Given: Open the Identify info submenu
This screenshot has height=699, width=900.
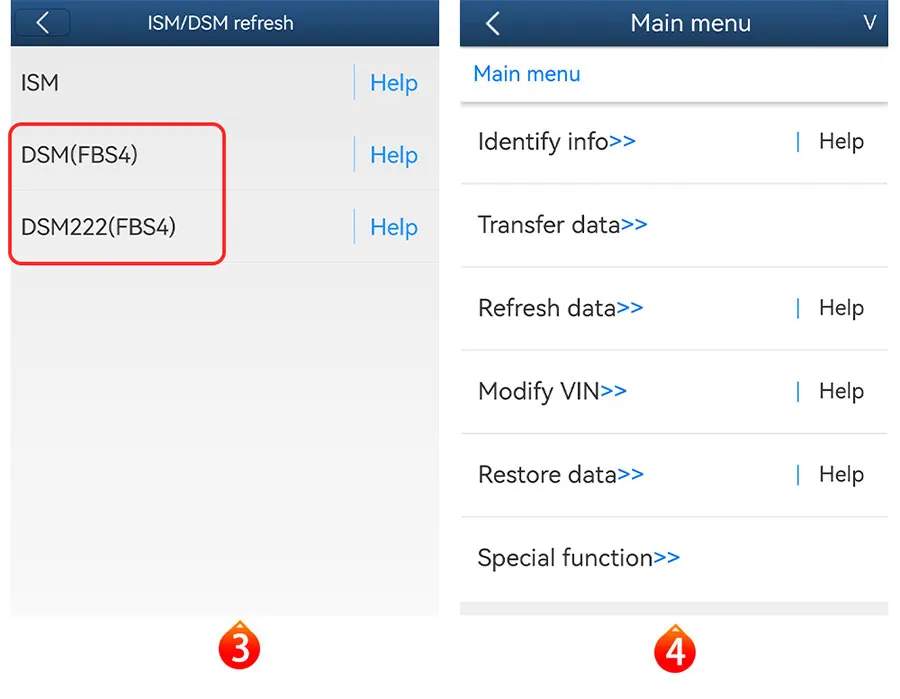Looking at the screenshot, I should pyautogui.click(x=556, y=142).
